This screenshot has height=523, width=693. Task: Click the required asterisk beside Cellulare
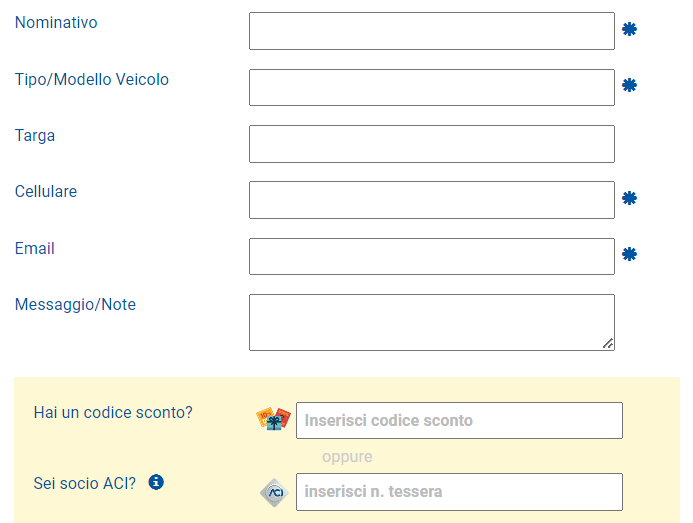coord(629,199)
